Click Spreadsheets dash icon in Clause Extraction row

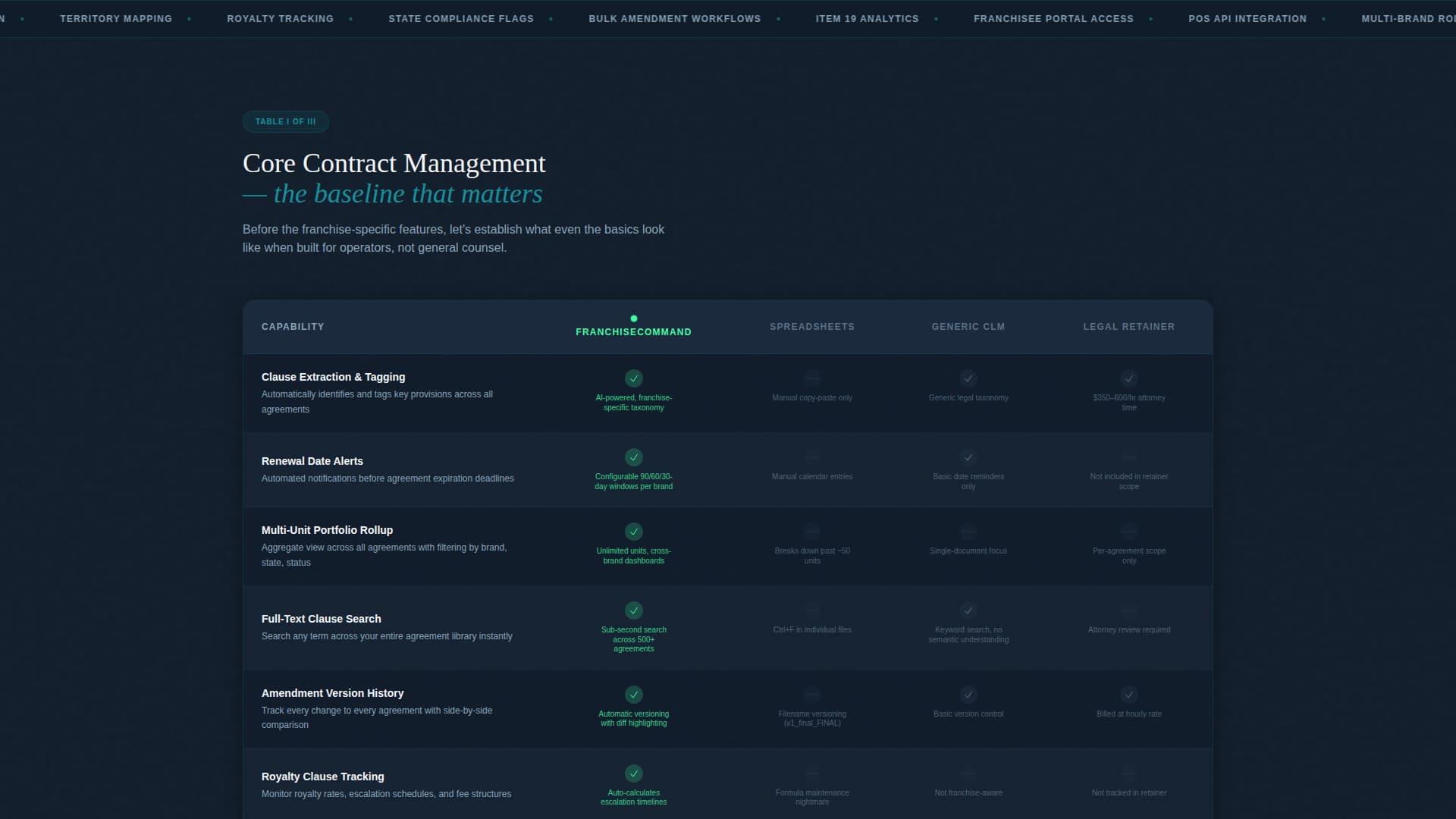812,378
